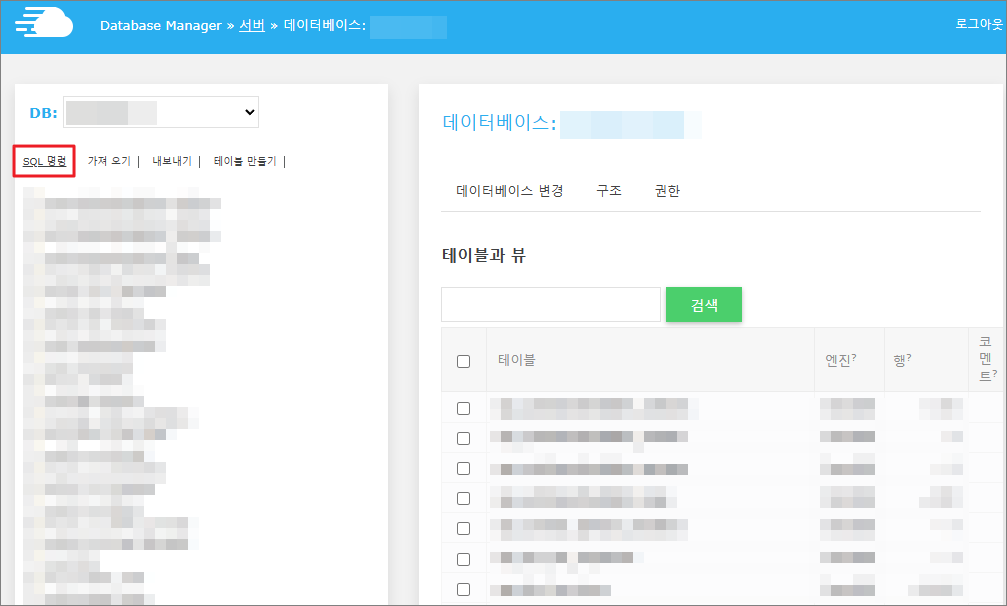Tick the third table row checkbox
The image size is (1007, 606).
[463, 468]
